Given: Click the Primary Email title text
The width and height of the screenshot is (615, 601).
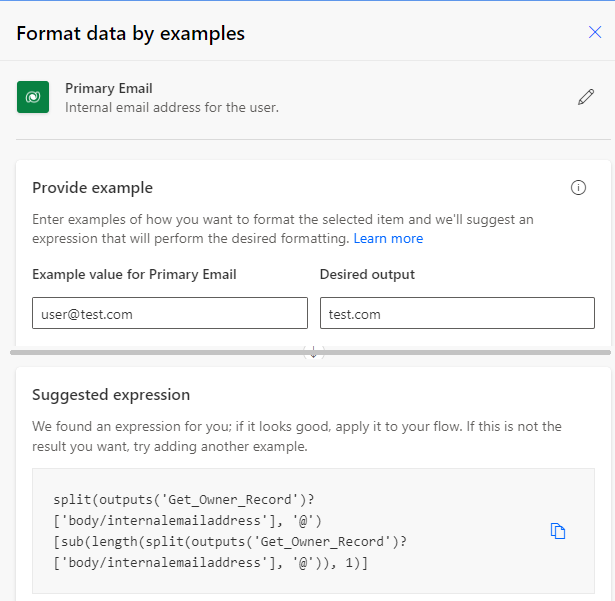Looking at the screenshot, I should [109, 88].
